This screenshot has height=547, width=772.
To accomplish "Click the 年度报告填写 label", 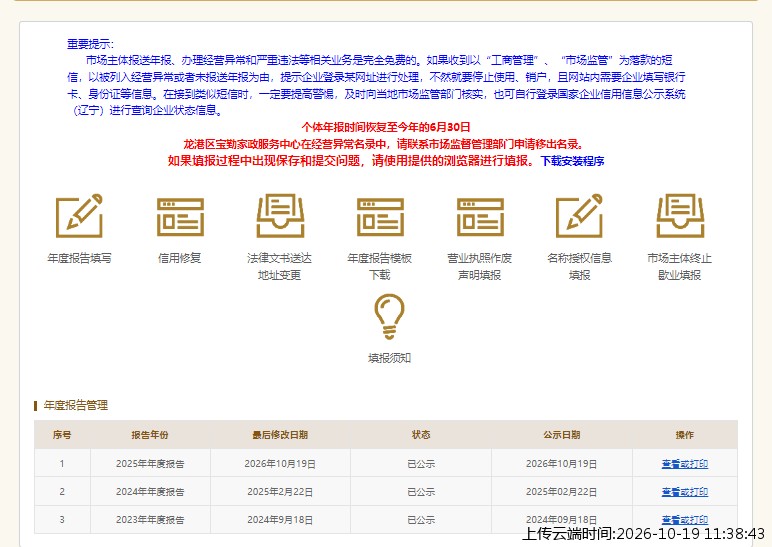I will pos(79,258).
